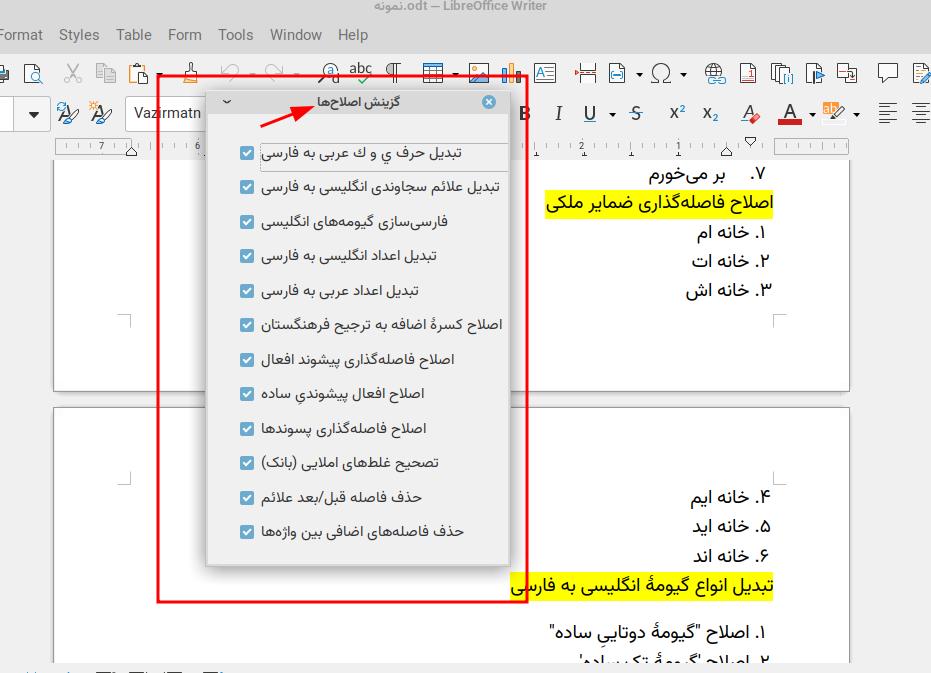Expand the گزینش اصلاح‌ها panel chevron
This screenshot has height=673, width=931.
pyautogui.click(x=226, y=102)
